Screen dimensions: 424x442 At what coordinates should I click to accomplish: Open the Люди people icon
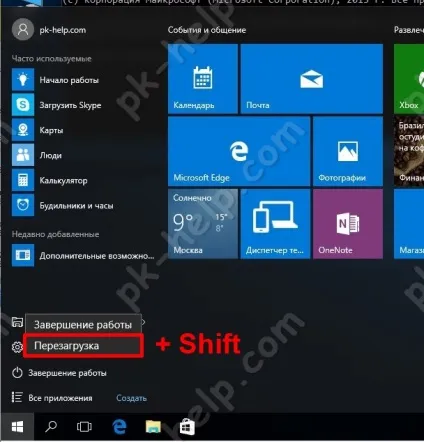(23, 155)
